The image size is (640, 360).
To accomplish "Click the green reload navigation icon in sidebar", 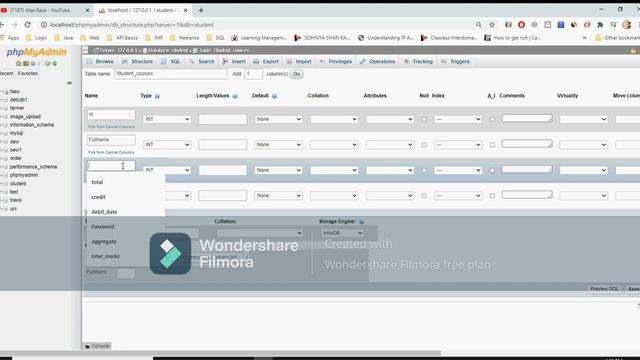I will coord(55,63).
